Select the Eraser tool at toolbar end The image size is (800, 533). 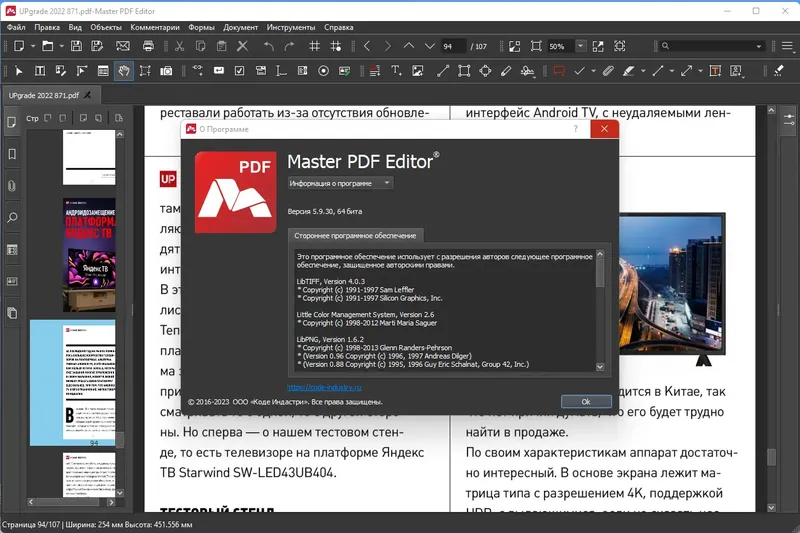click(779, 71)
